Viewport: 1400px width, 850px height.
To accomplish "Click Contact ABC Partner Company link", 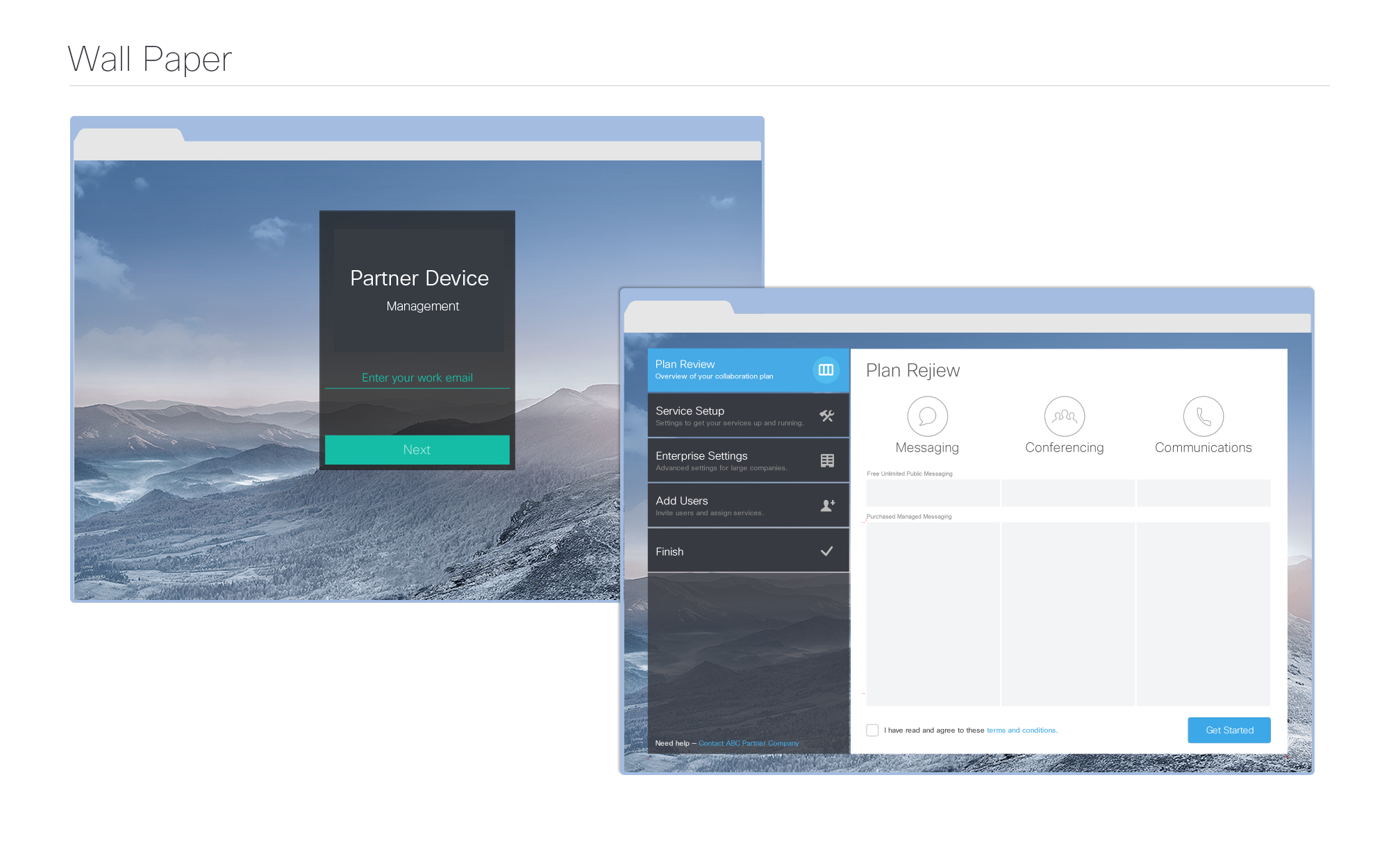I will click(748, 743).
